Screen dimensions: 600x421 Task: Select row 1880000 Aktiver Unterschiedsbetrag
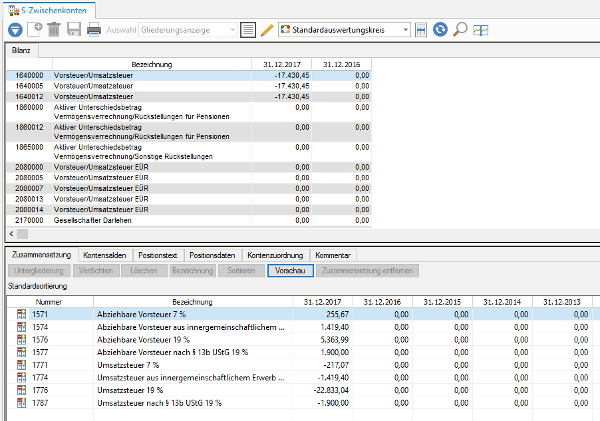189,112
